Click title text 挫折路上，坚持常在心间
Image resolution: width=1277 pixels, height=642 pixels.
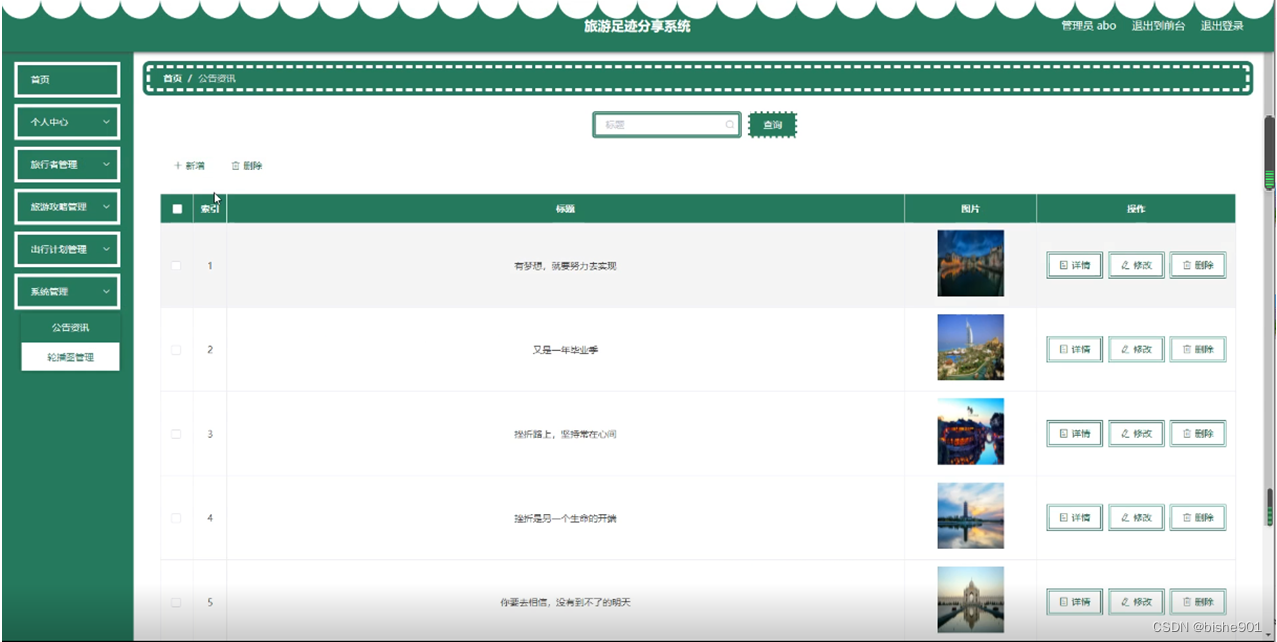click(565, 434)
